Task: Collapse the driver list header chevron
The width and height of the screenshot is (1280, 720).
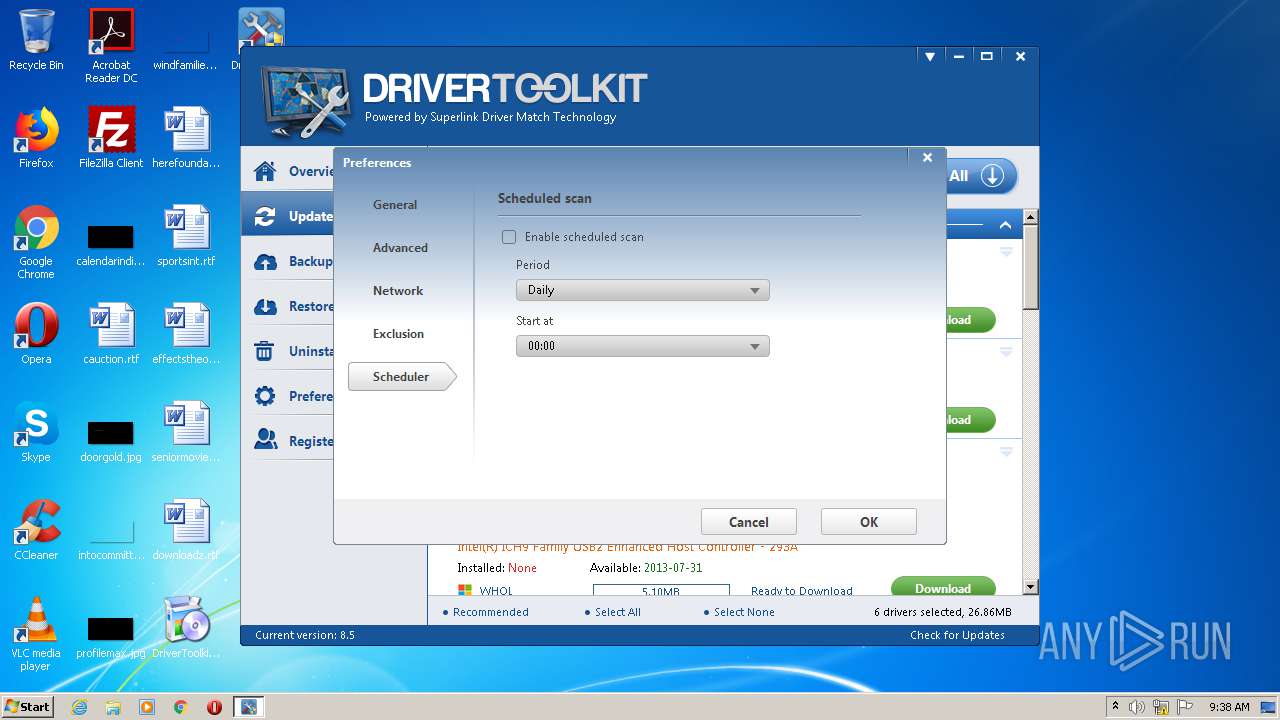Action: pyautogui.click(x=1005, y=225)
